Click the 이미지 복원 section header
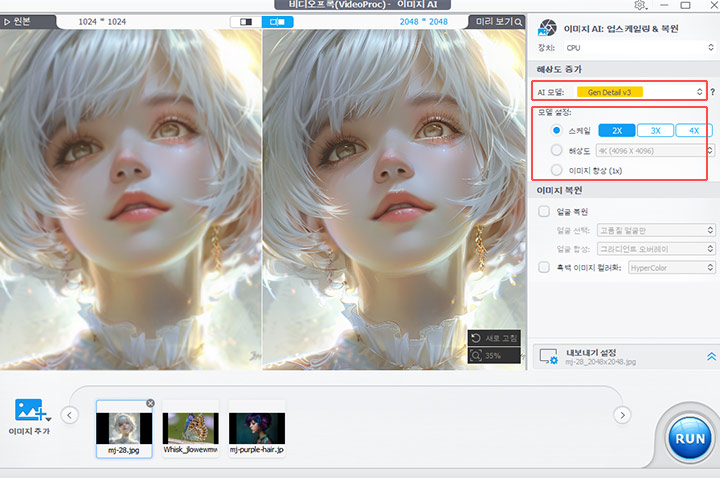720x478 pixels. pos(559,190)
